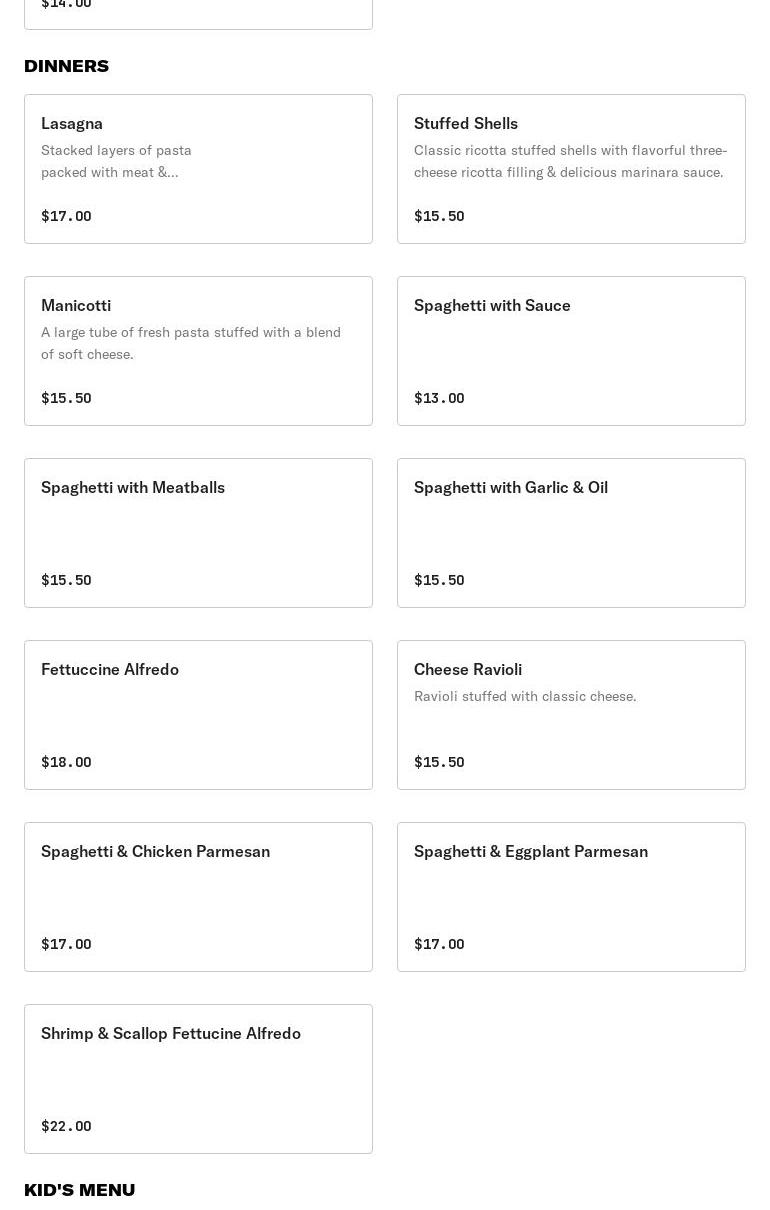Screen dimensions: 770x1210
Task: Click the Fettuccine Alfredo card
Action: [x=198, y=715]
